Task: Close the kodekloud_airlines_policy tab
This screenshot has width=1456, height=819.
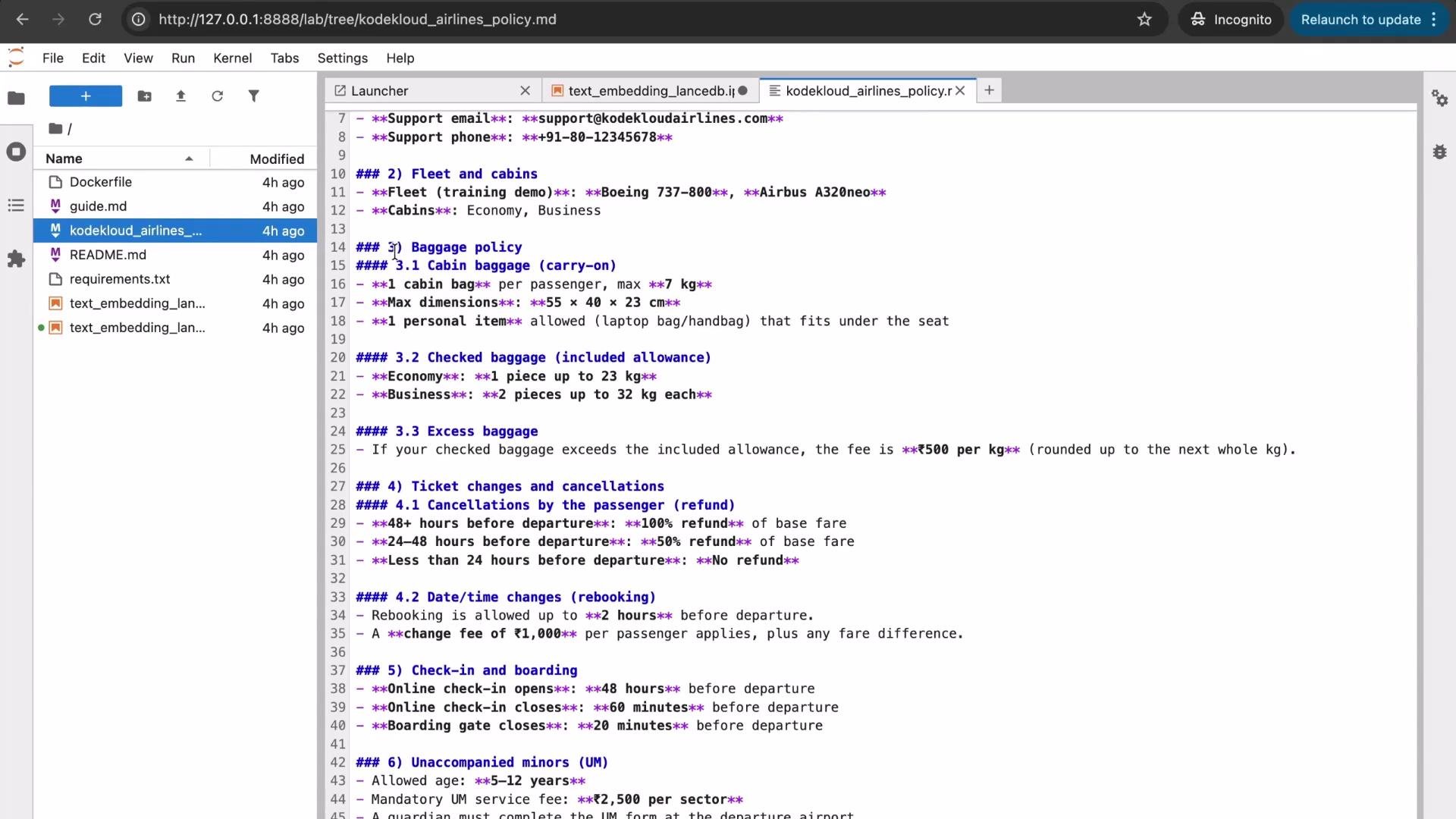Action: click(x=960, y=91)
